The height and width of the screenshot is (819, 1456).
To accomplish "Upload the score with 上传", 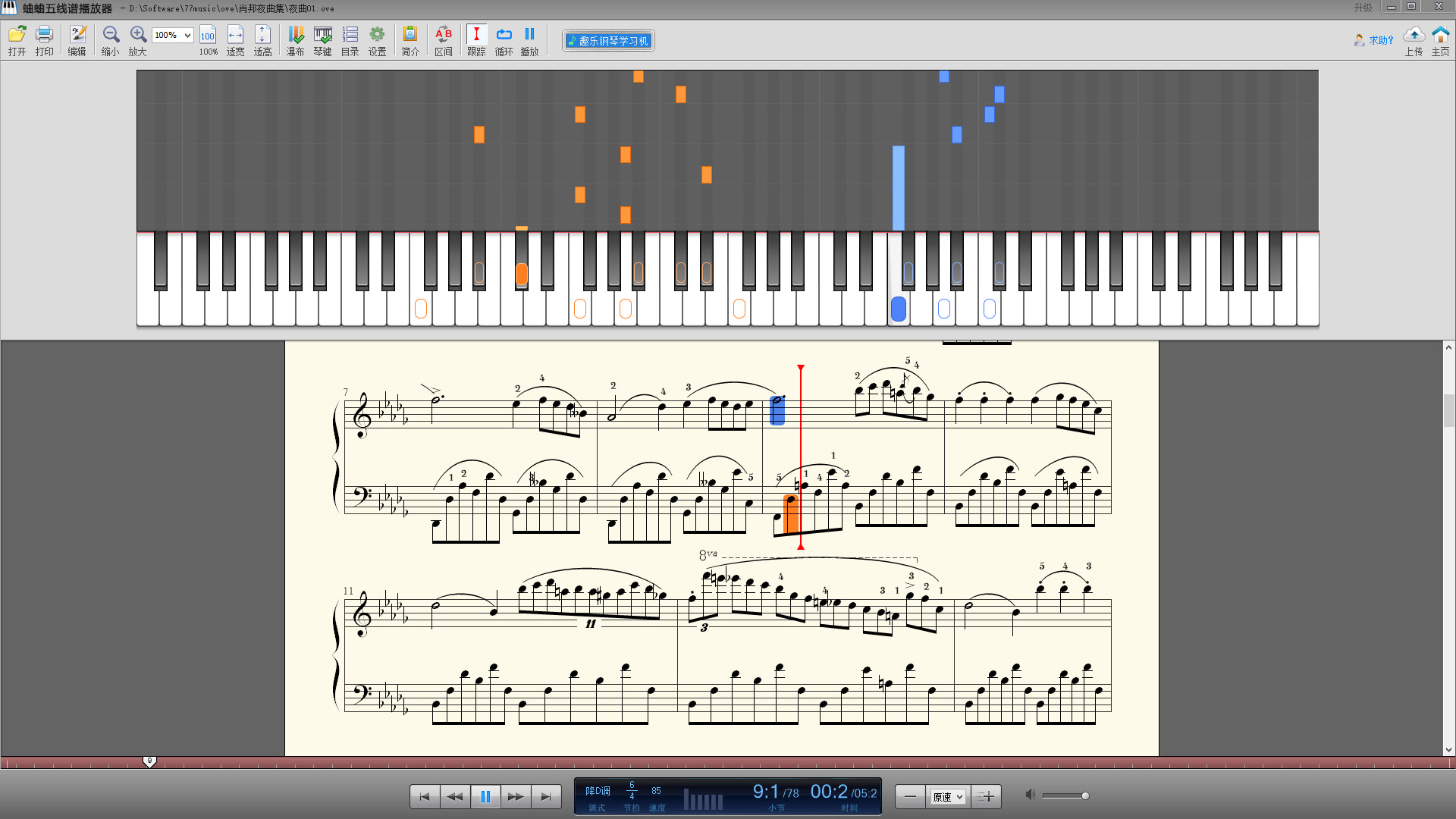I will pos(1414,40).
